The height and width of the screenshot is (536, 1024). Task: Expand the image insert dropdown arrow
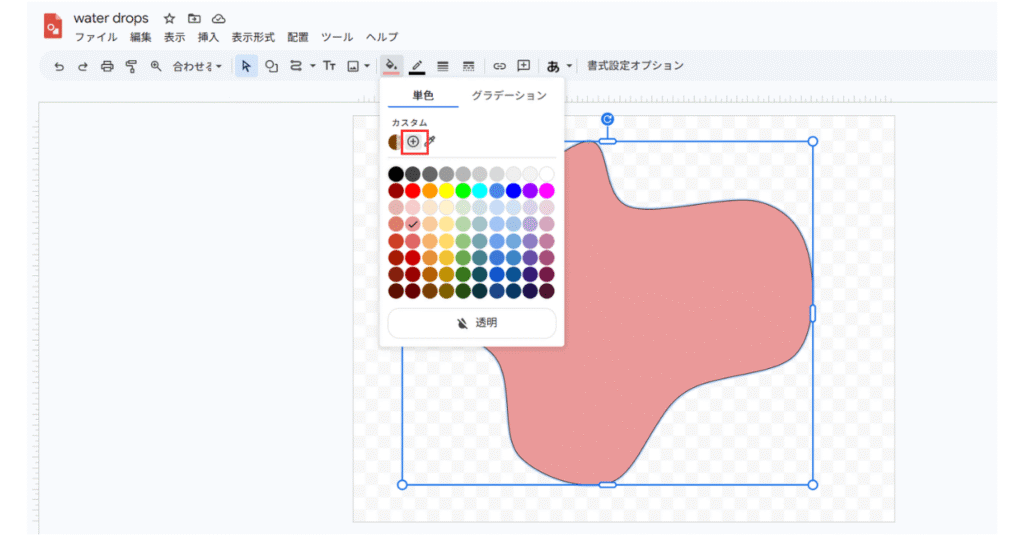[367, 66]
